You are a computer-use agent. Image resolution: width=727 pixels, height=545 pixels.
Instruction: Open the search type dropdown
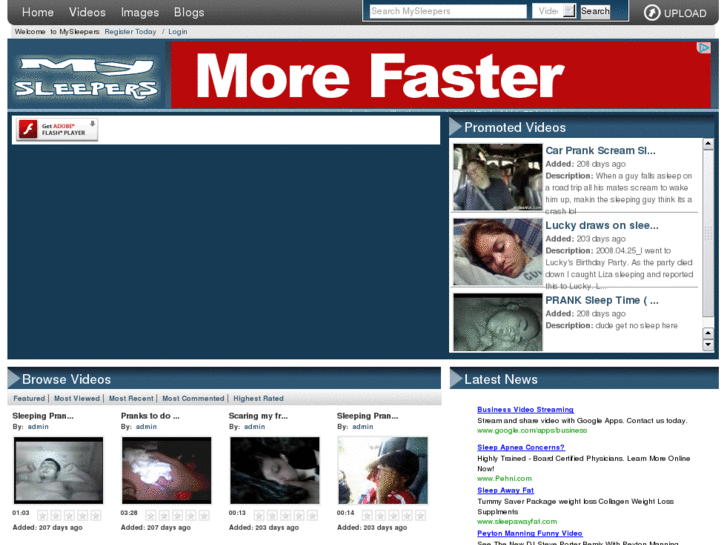coord(554,11)
